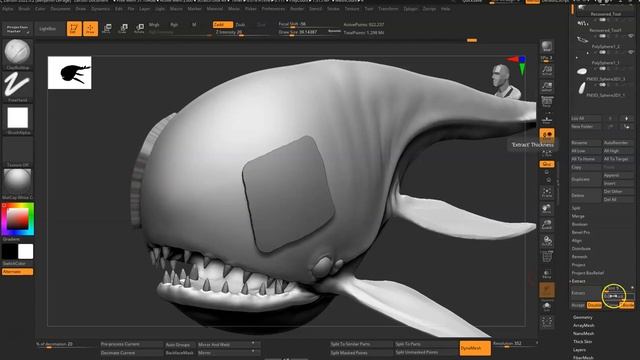640x360 pixels.
Task: Expand the Remesh section
Action: point(580,257)
